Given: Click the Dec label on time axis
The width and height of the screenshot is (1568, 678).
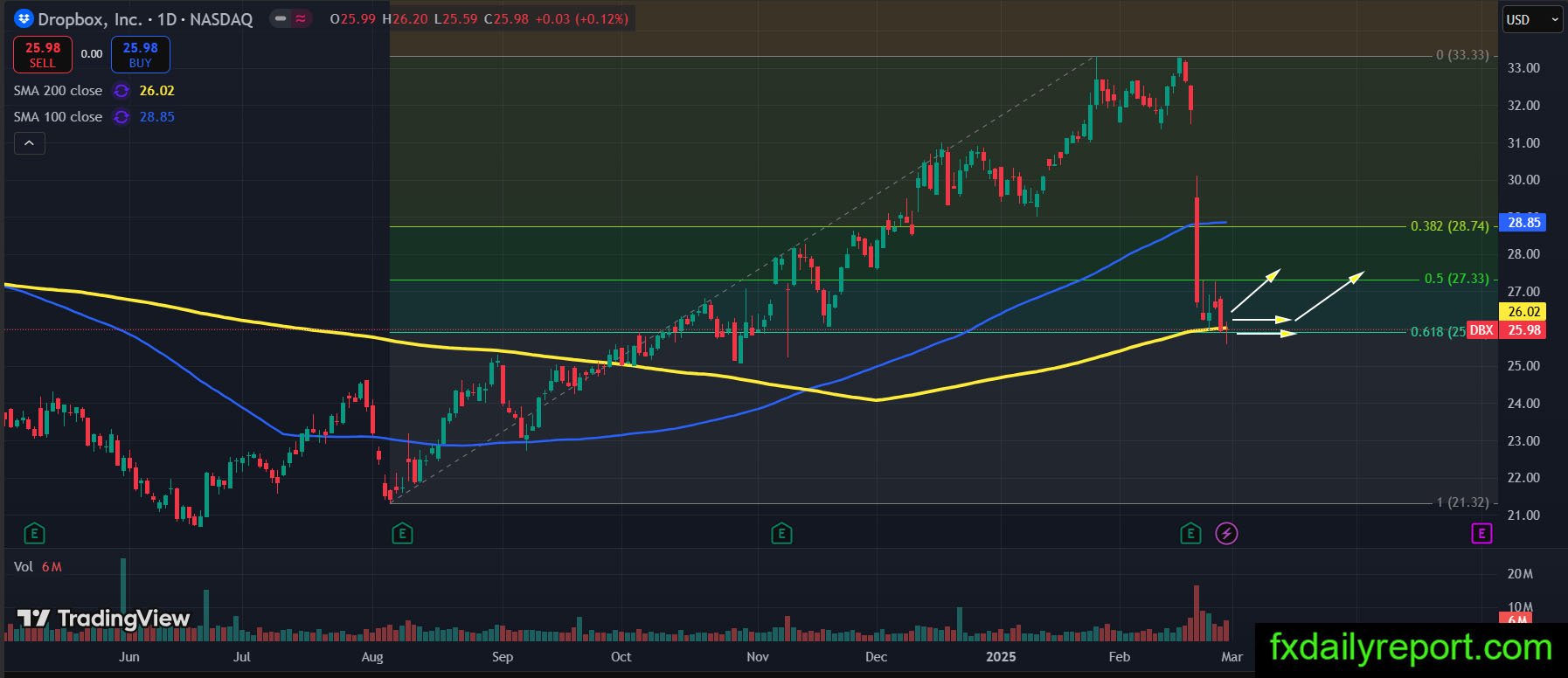Looking at the screenshot, I should pyautogui.click(x=876, y=657).
